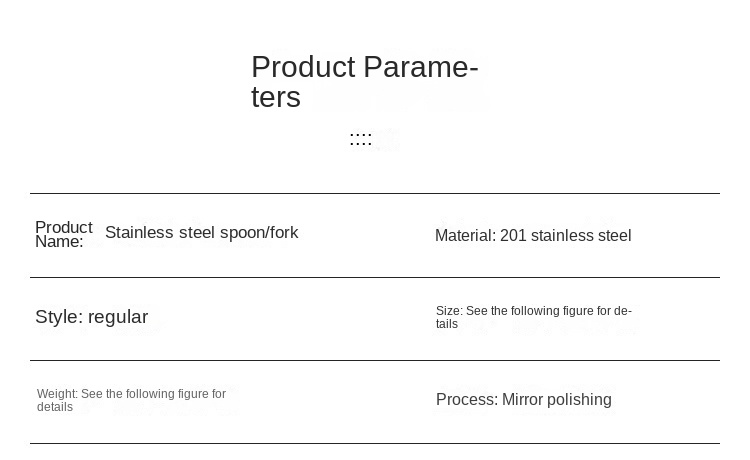750x460 pixels.
Task: Click the divider line below the Product Name row
Action: pyautogui.click(x=375, y=277)
